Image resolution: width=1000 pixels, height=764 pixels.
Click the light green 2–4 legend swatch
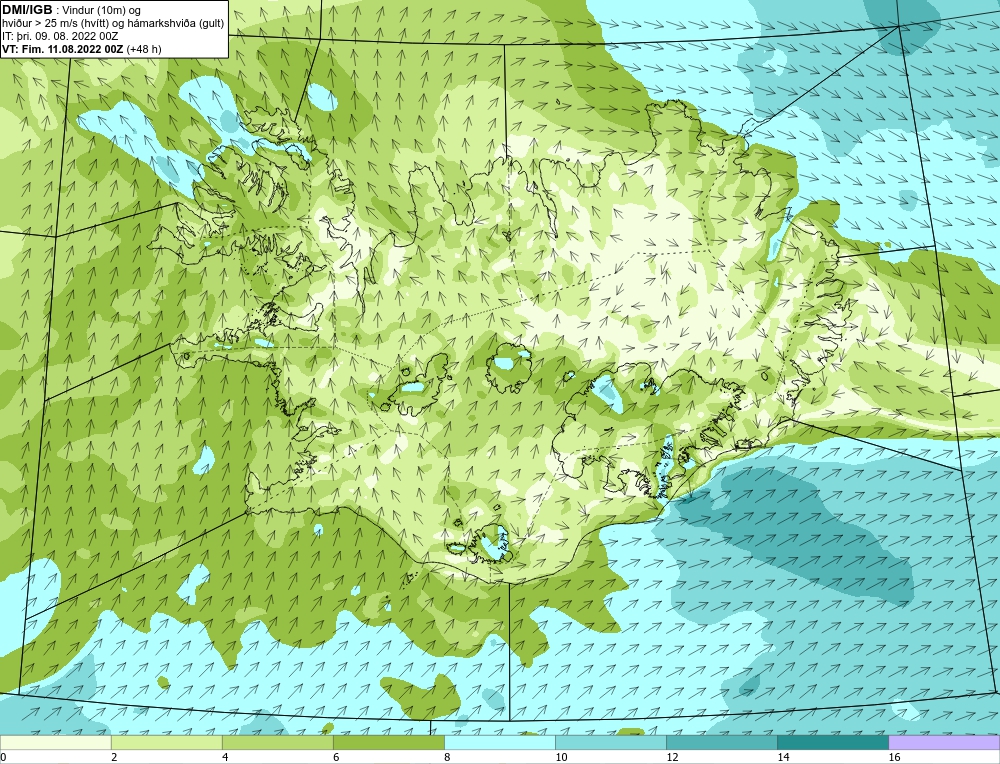[167, 742]
